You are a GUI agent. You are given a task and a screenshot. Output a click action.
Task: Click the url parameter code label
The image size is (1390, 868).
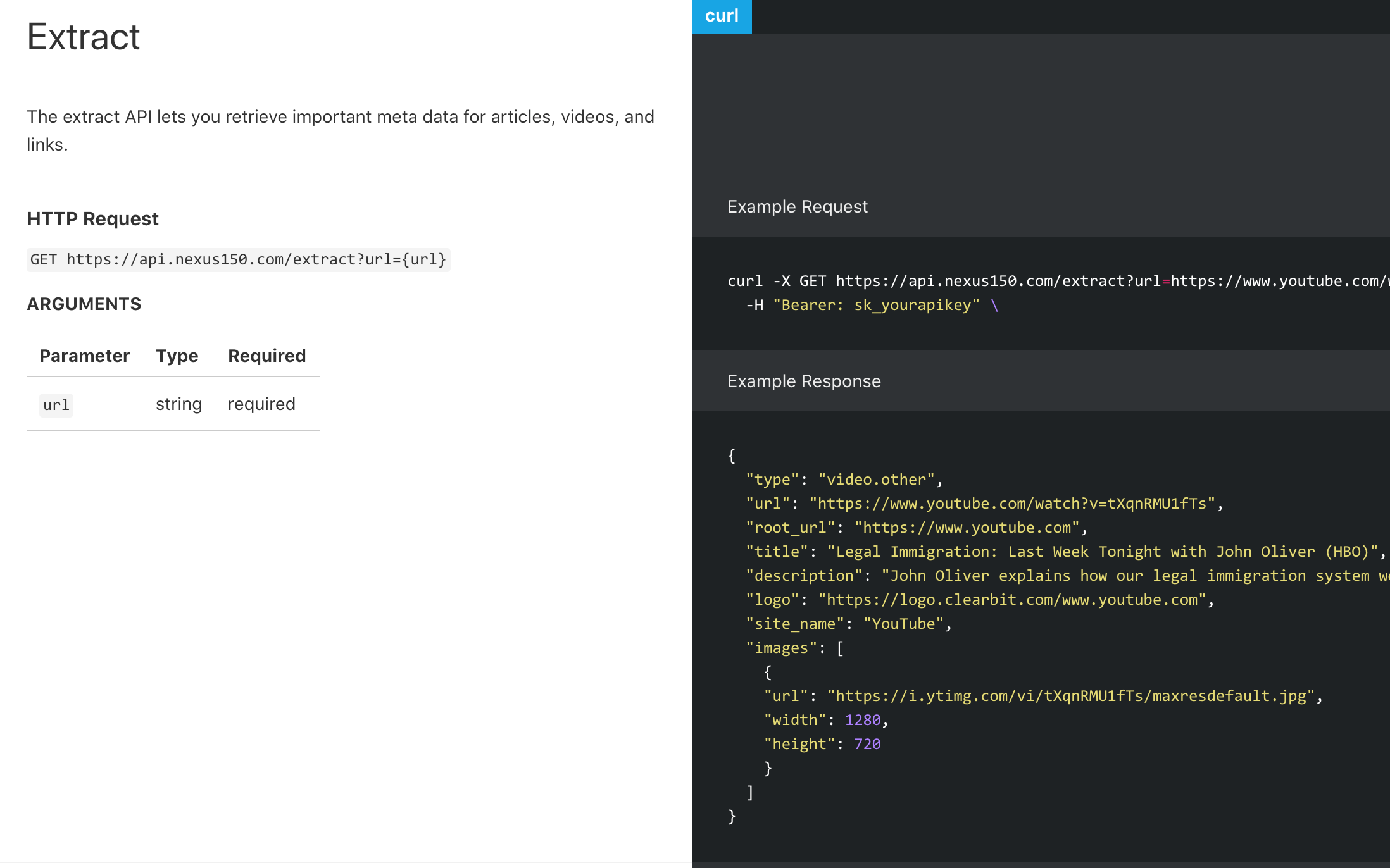pyautogui.click(x=56, y=405)
